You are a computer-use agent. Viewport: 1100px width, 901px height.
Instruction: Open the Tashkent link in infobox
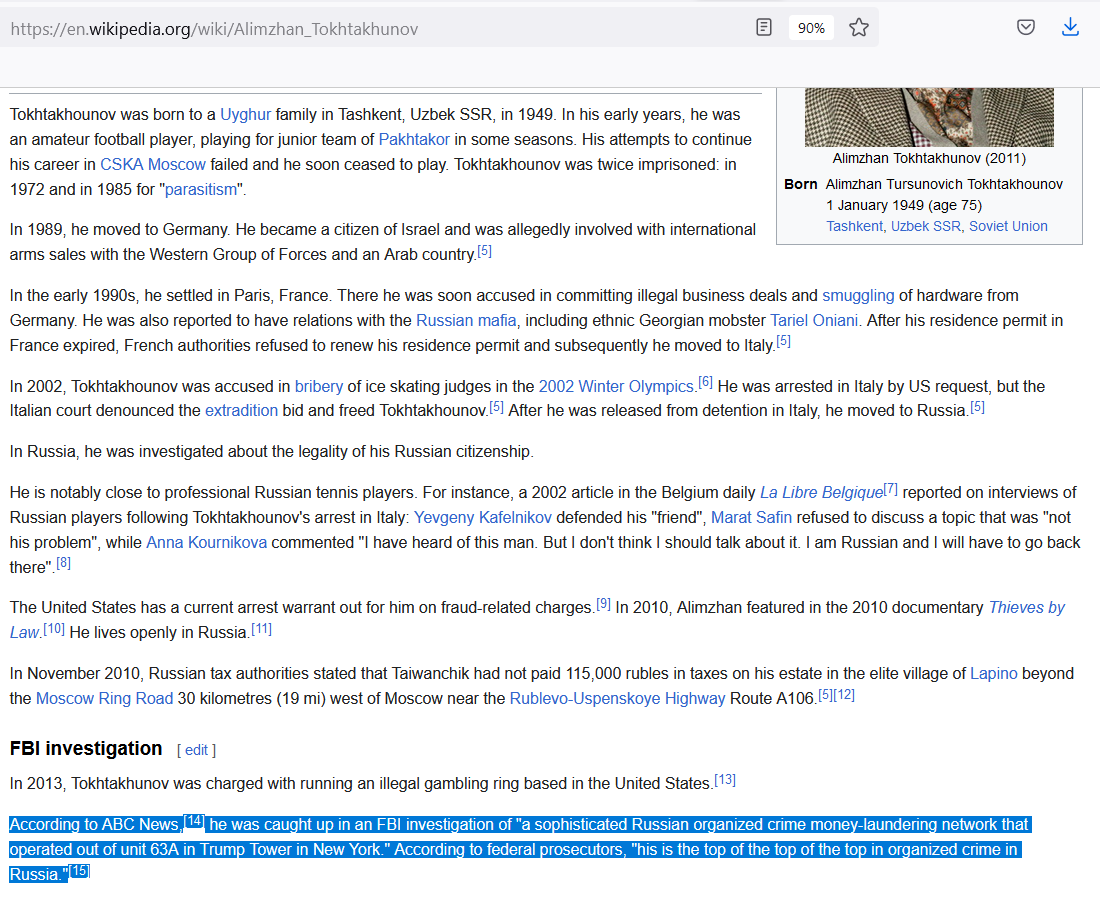pos(854,226)
